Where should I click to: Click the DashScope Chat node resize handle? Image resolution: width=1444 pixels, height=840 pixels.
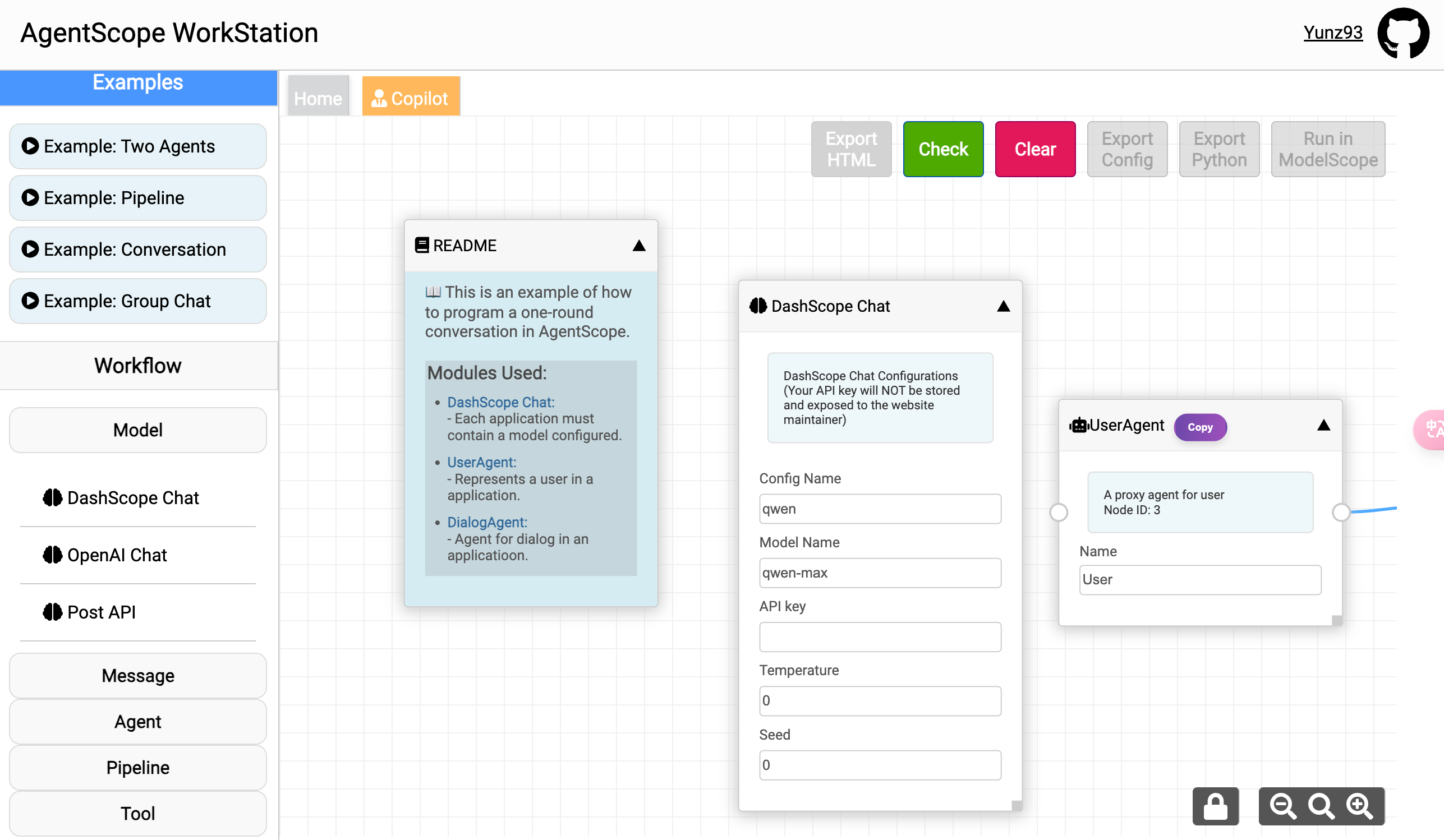pyautogui.click(x=1017, y=805)
